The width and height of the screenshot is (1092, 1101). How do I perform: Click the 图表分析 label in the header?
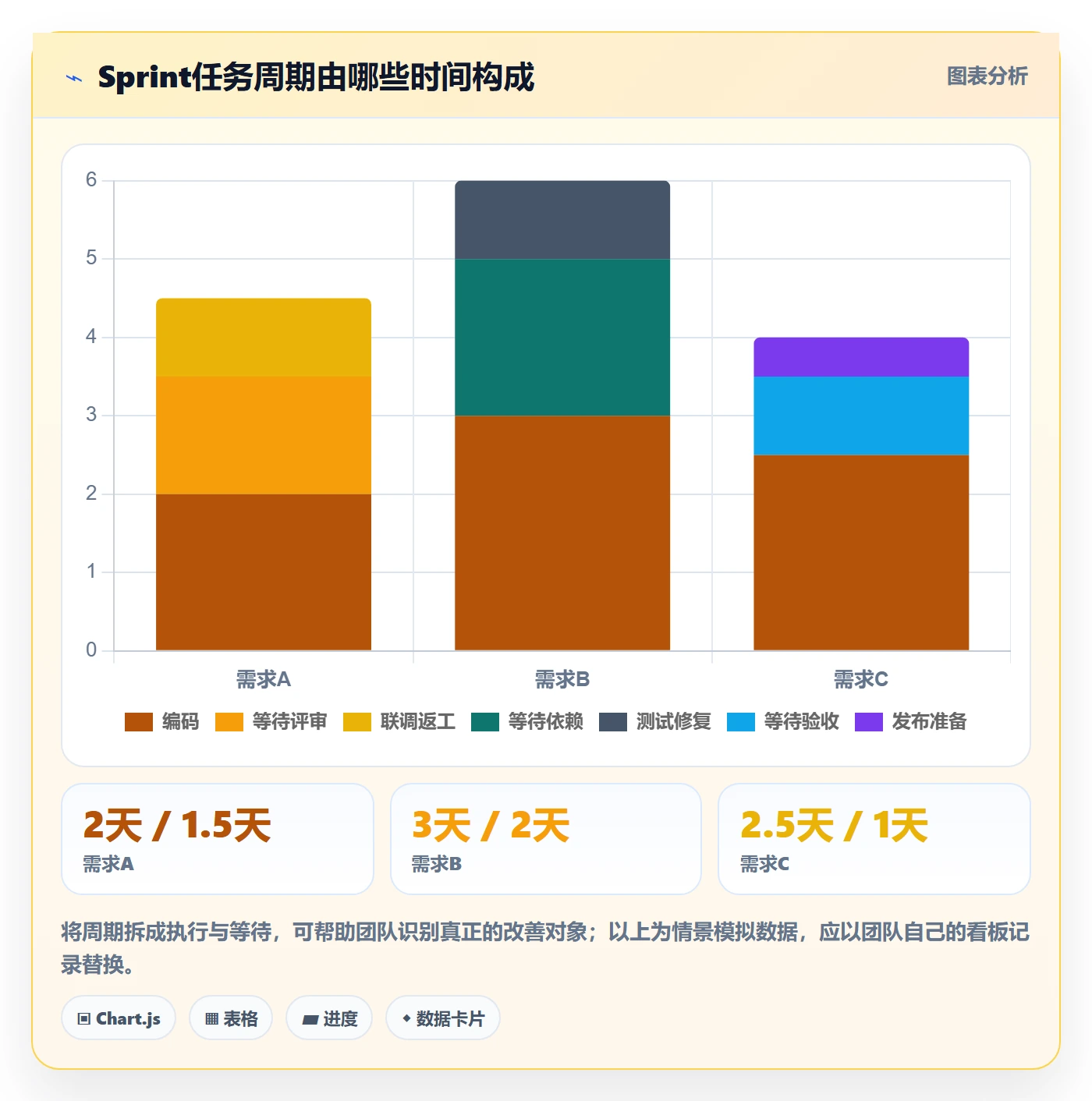tap(987, 76)
